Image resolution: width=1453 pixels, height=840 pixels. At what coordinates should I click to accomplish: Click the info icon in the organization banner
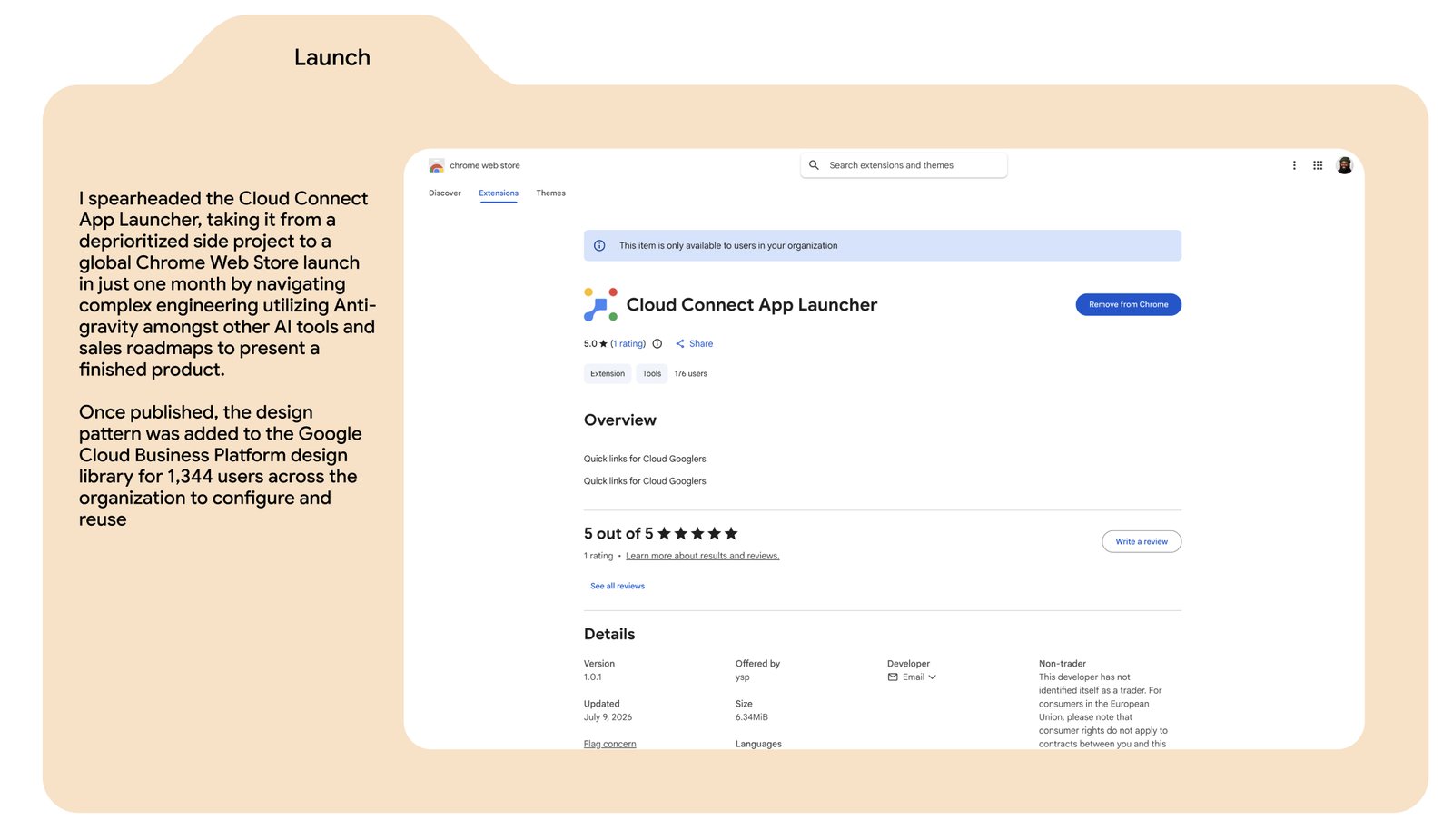599,245
